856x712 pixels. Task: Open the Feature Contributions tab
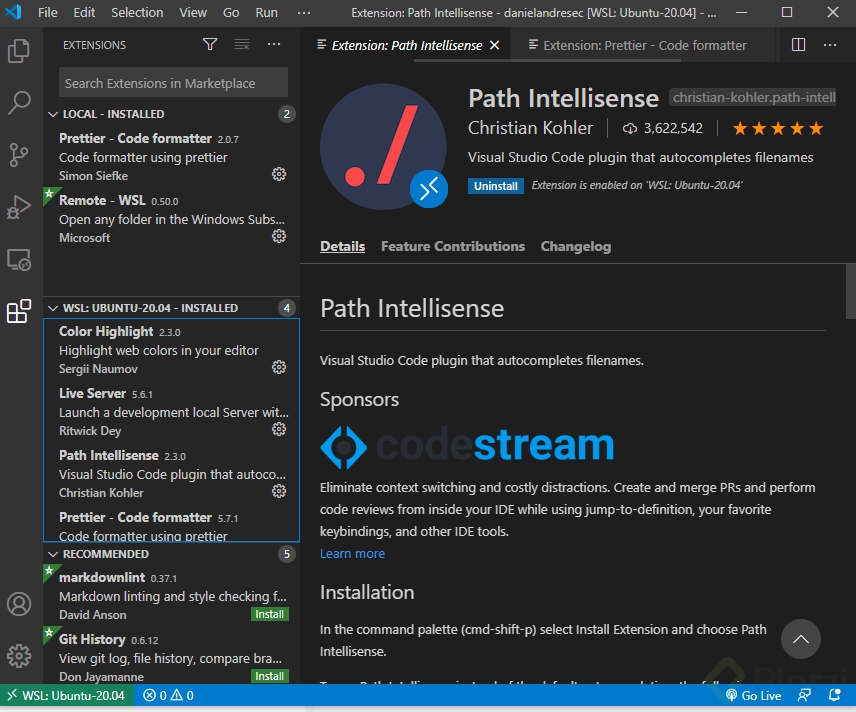point(452,246)
